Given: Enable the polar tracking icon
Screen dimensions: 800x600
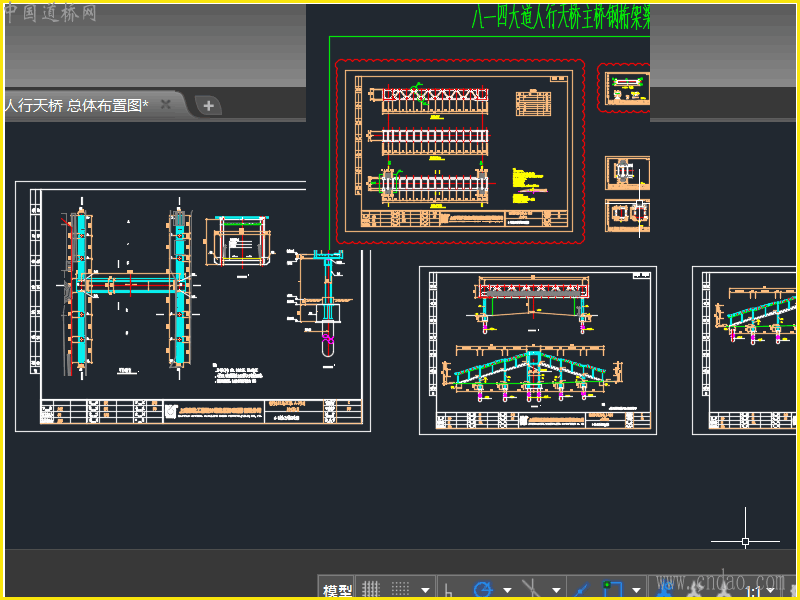Looking at the screenshot, I should pyautogui.click(x=482, y=590).
